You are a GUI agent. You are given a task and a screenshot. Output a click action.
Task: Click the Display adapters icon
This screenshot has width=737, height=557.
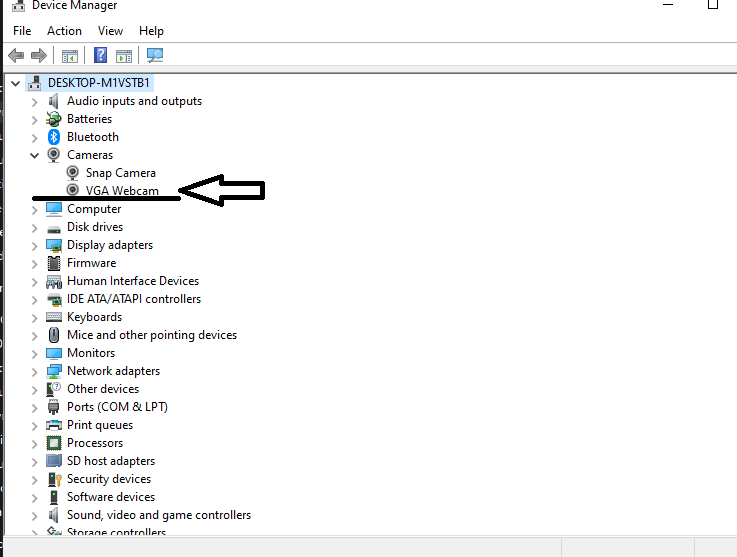(x=54, y=245)
